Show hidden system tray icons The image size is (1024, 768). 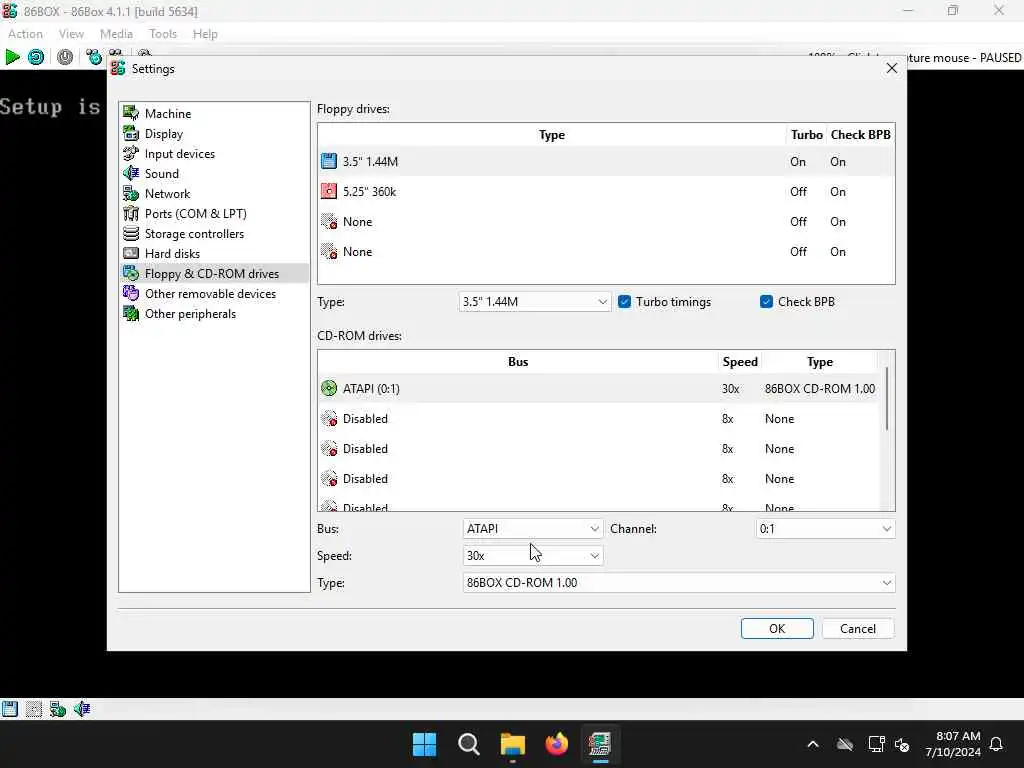pos(813,744)
